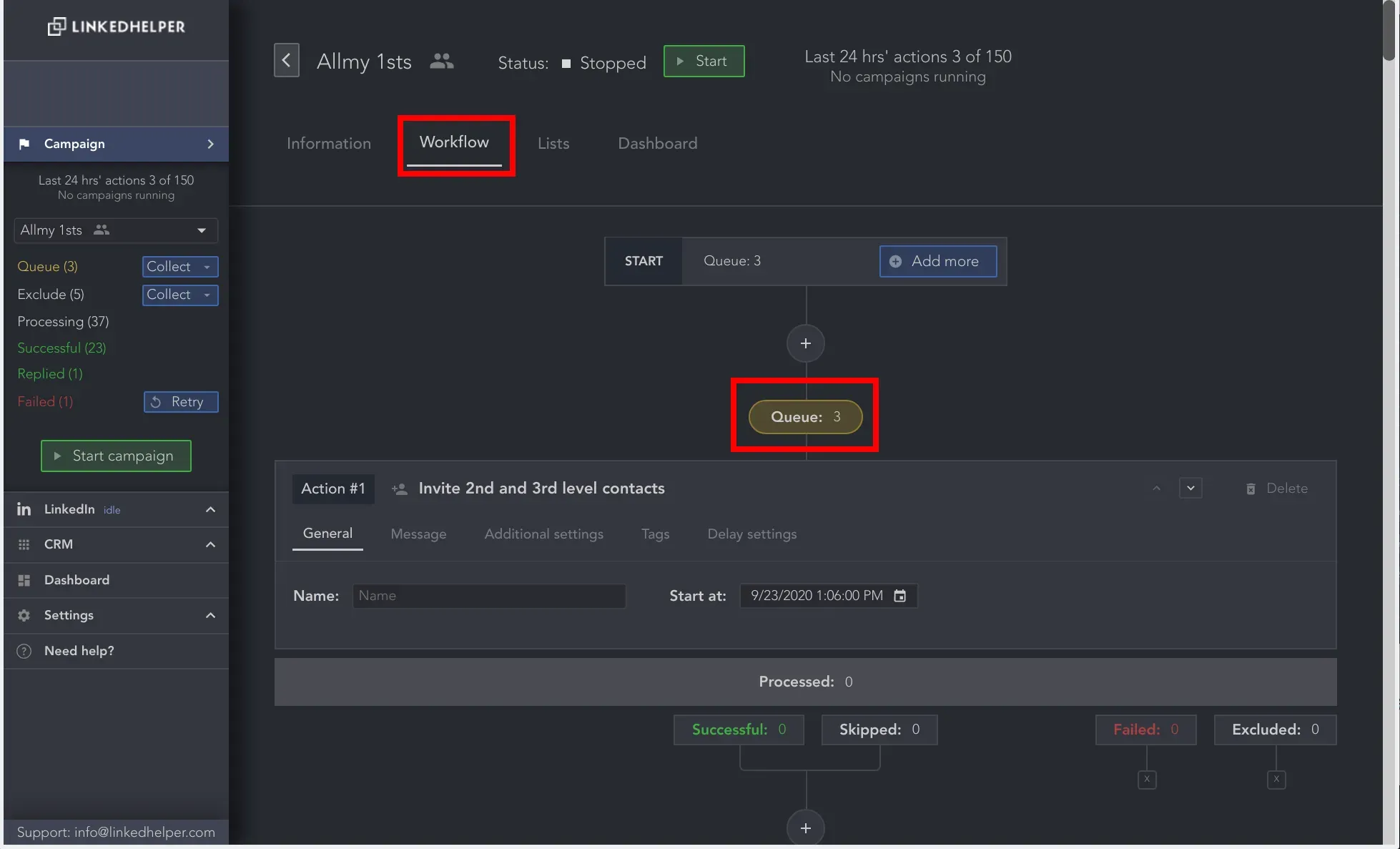Click the Name input field
The height and width of the screenshot is (849, 1400).
click(488, 596)
